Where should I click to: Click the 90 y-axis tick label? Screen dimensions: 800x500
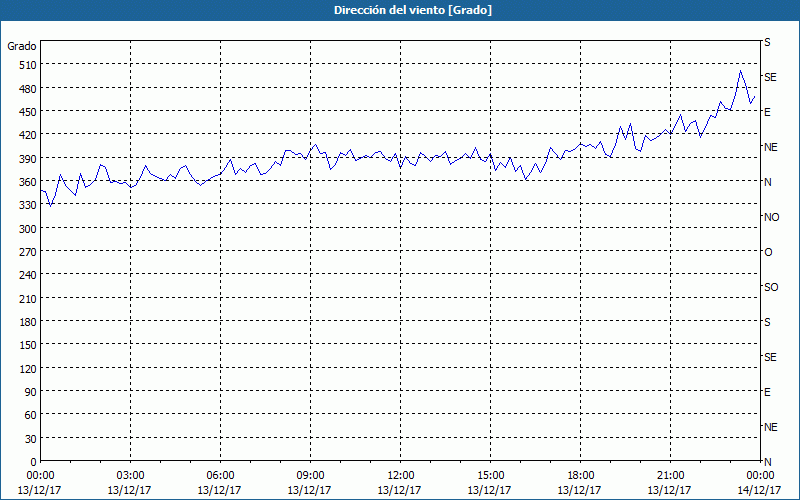click(x=31, y=392)
